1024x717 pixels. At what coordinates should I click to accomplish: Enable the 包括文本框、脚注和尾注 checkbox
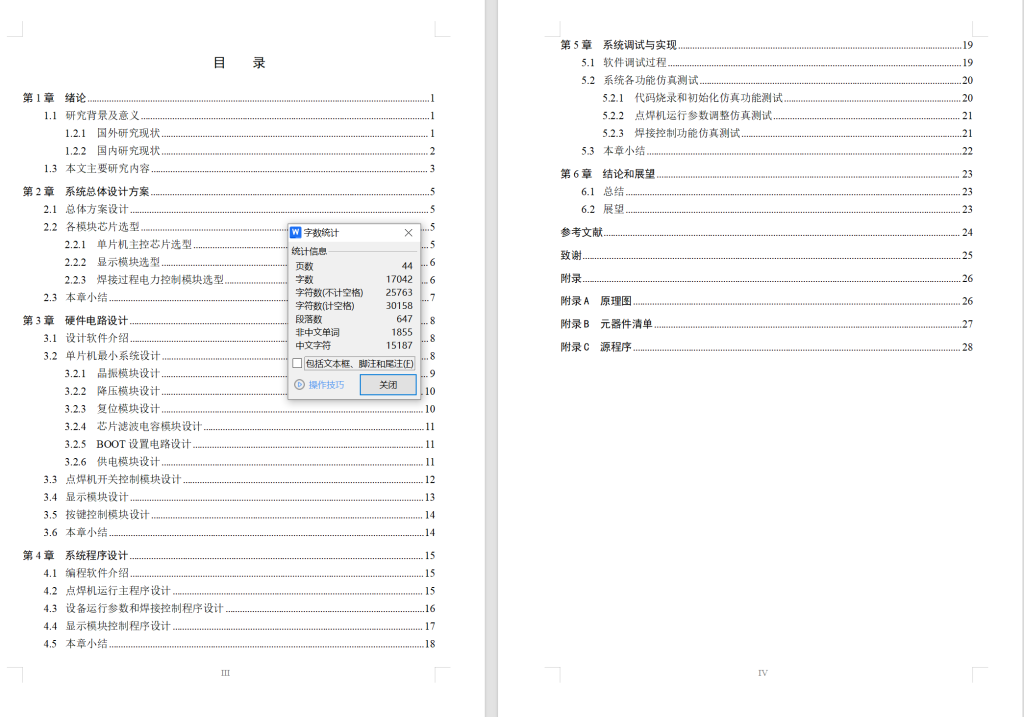(296, 363)
